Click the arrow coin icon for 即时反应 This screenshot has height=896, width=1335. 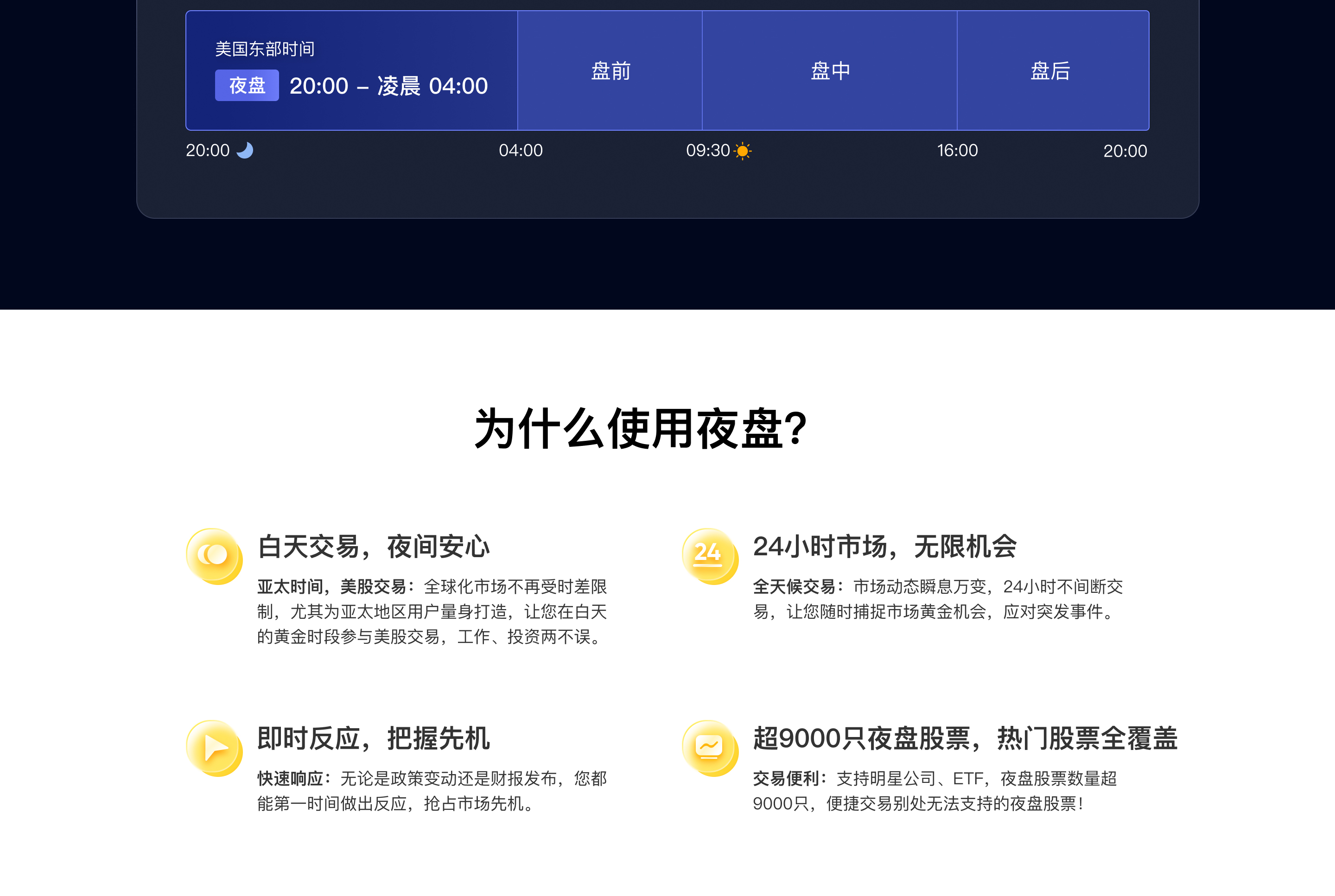point(214,748)
